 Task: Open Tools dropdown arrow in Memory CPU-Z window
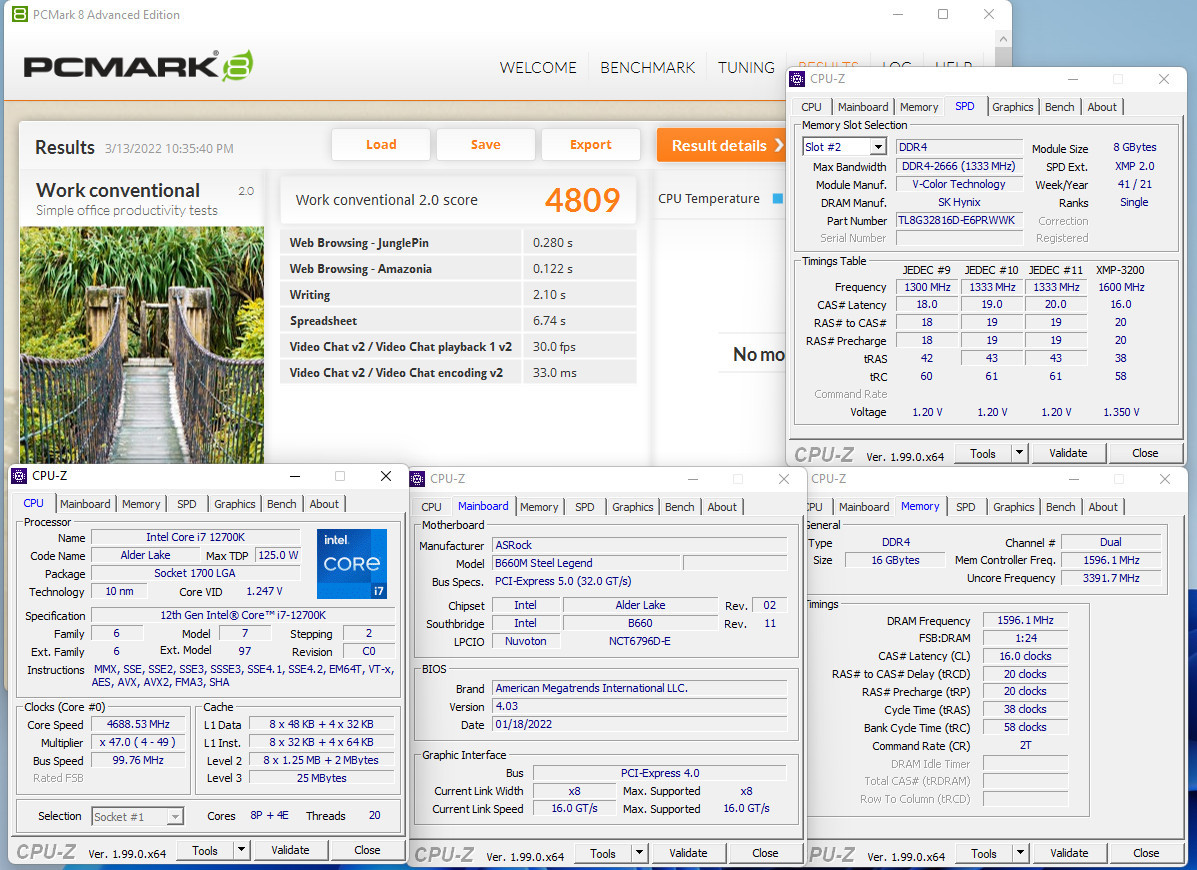[1021, 853]
